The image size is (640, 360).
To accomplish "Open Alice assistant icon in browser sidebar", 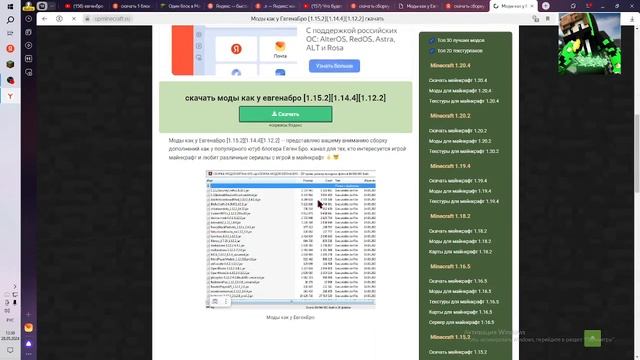I will click(29, 344).
